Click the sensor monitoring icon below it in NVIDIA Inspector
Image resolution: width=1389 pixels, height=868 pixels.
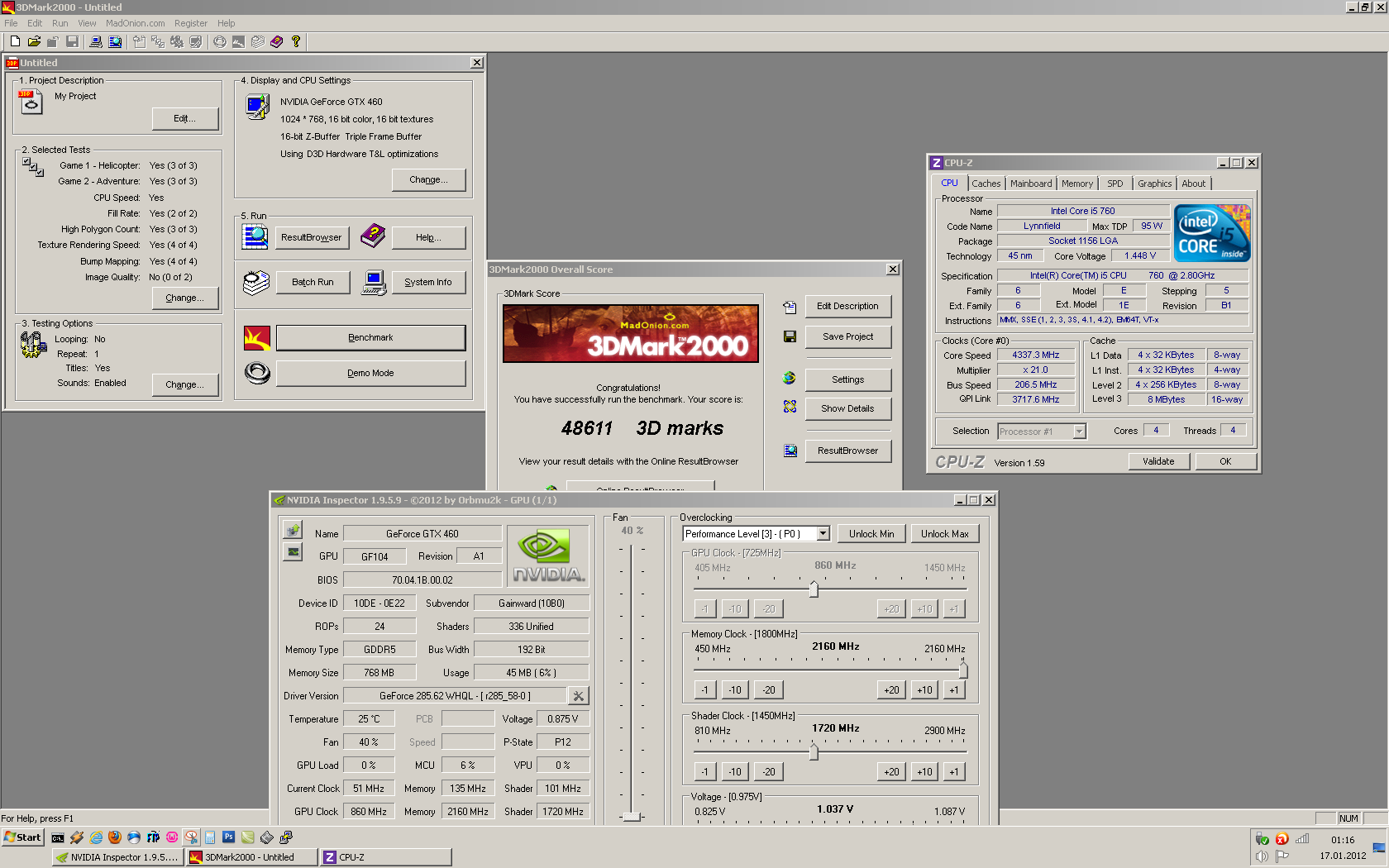(x=293, y=551)
